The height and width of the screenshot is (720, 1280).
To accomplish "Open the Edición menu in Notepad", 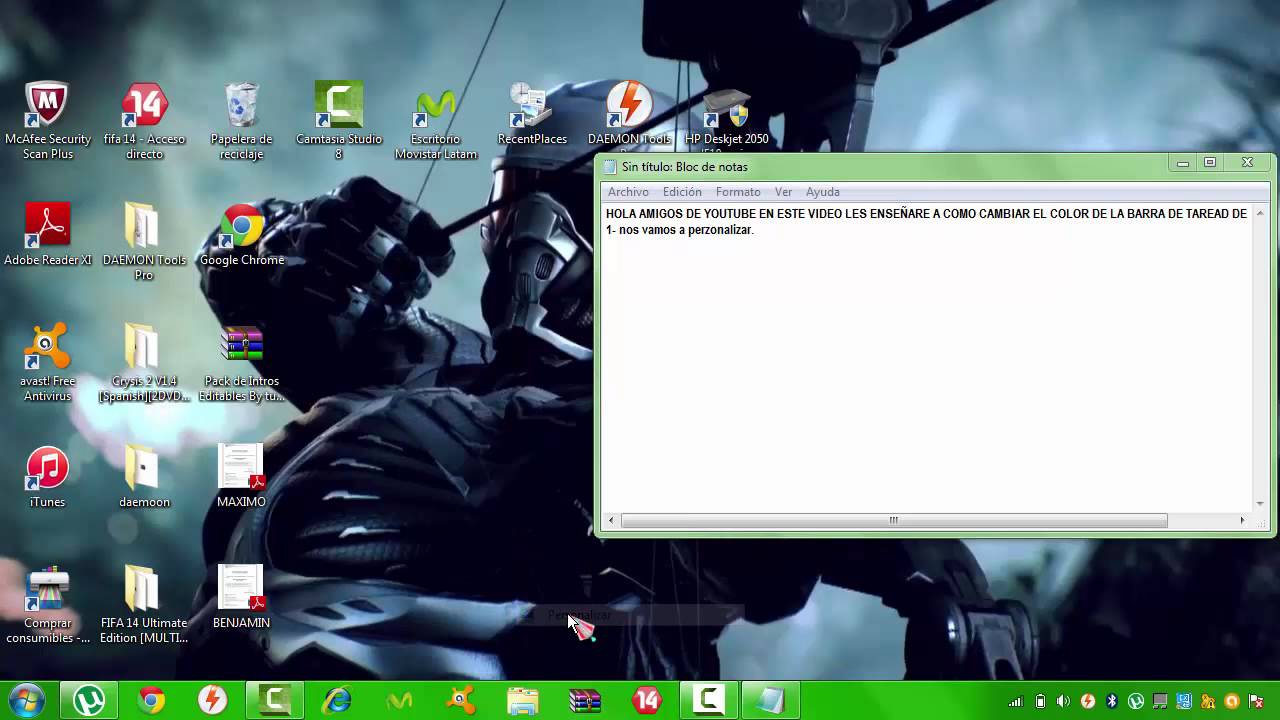I will point(682,192).
